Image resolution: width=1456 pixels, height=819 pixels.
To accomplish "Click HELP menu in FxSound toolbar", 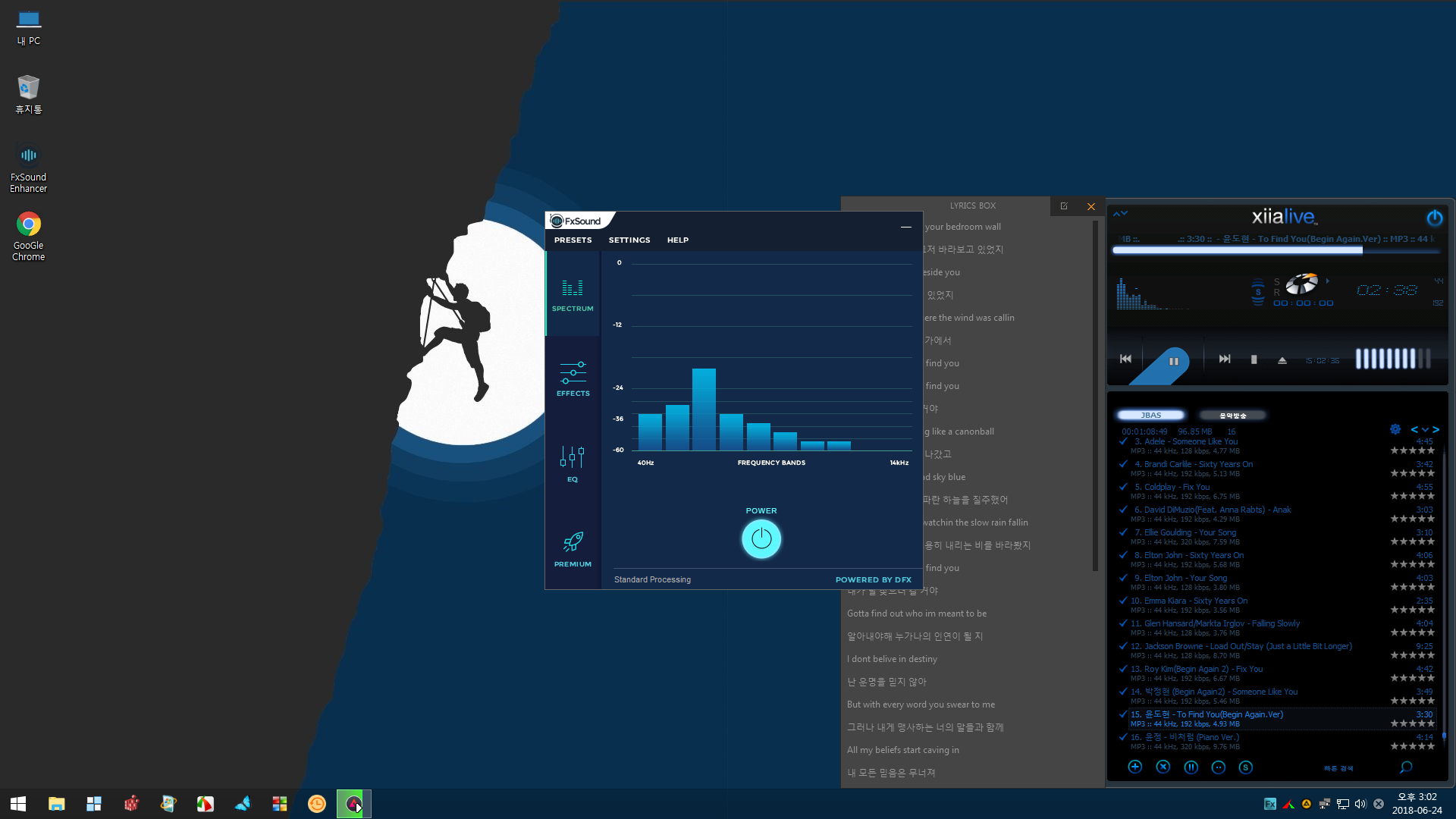I will 677,240.
